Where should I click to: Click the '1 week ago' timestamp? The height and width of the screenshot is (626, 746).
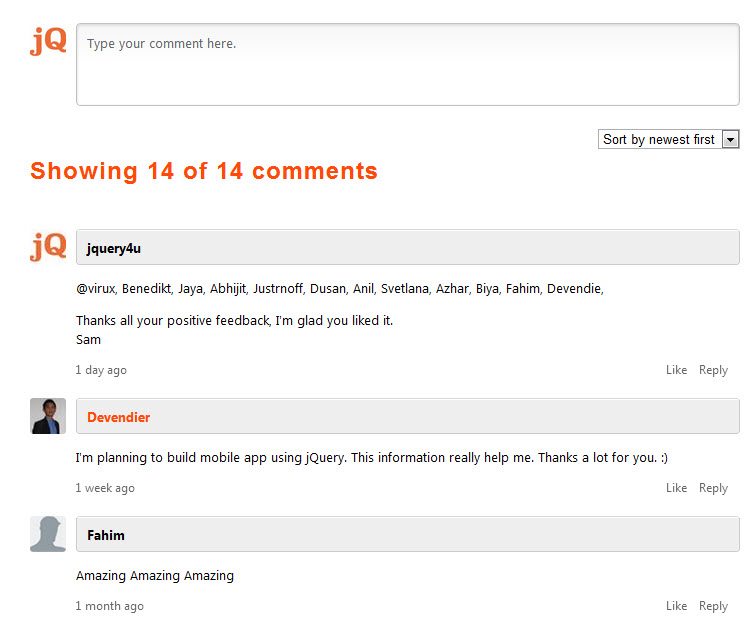[x=105, y=488]
